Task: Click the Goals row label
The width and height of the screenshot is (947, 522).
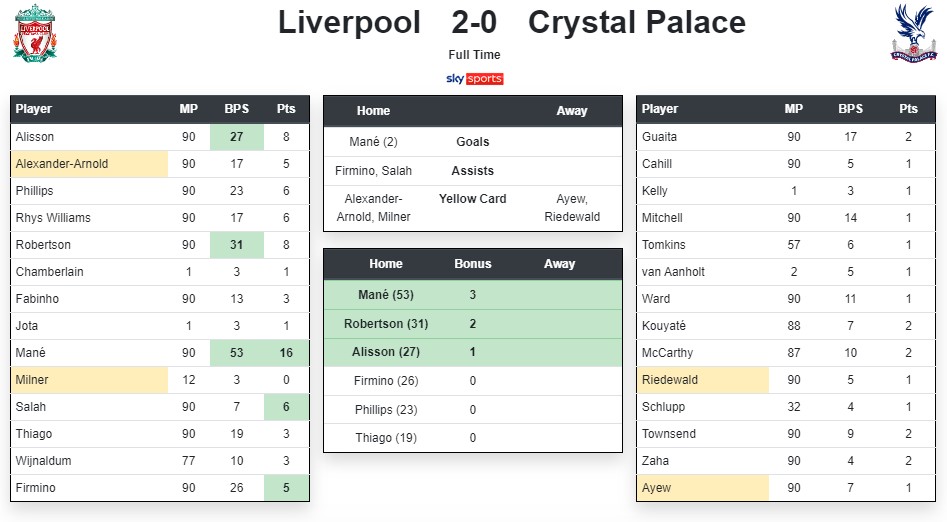Action: click(473, 142)
